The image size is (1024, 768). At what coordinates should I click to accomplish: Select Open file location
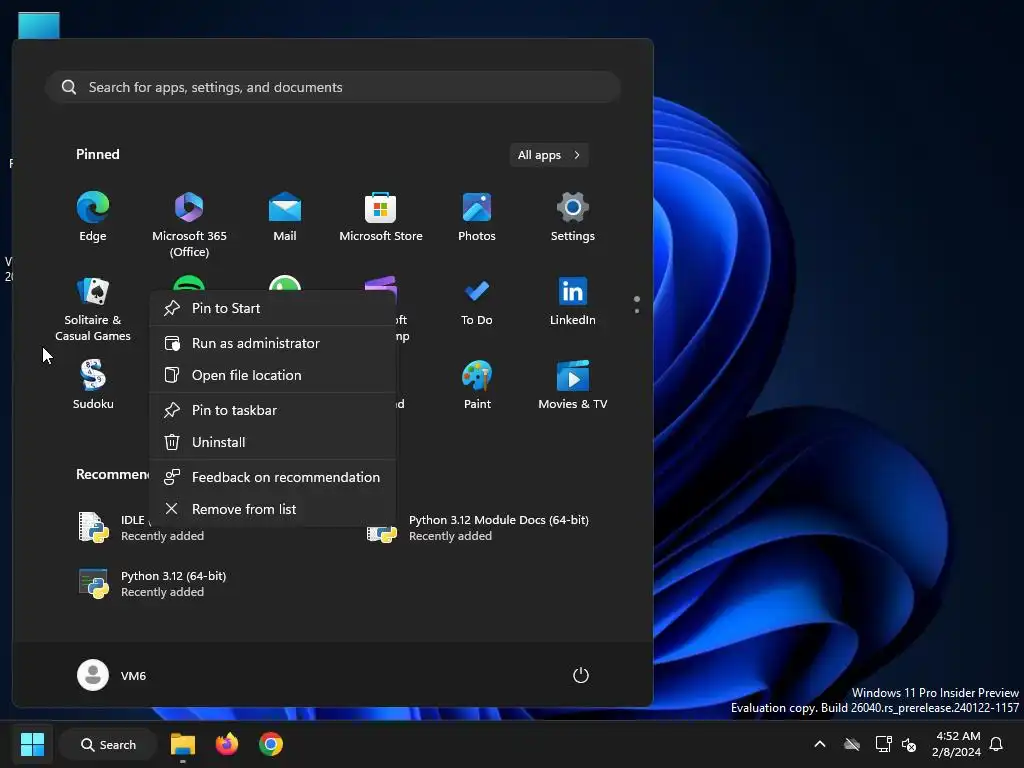[273, 375]
